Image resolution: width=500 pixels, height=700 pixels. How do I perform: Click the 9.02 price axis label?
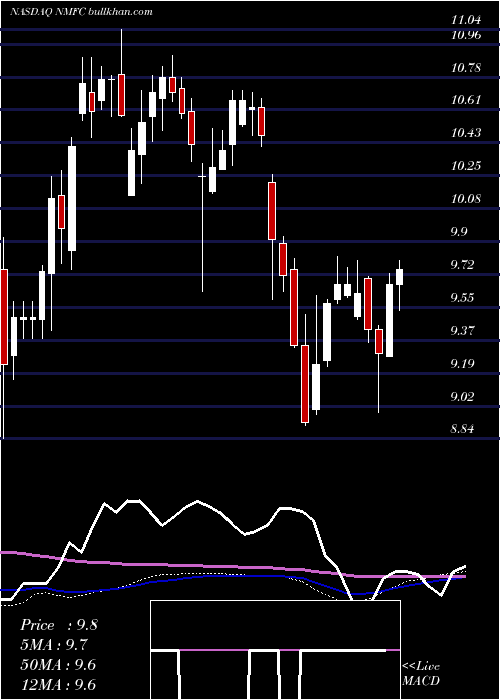[x=462, y=396]
